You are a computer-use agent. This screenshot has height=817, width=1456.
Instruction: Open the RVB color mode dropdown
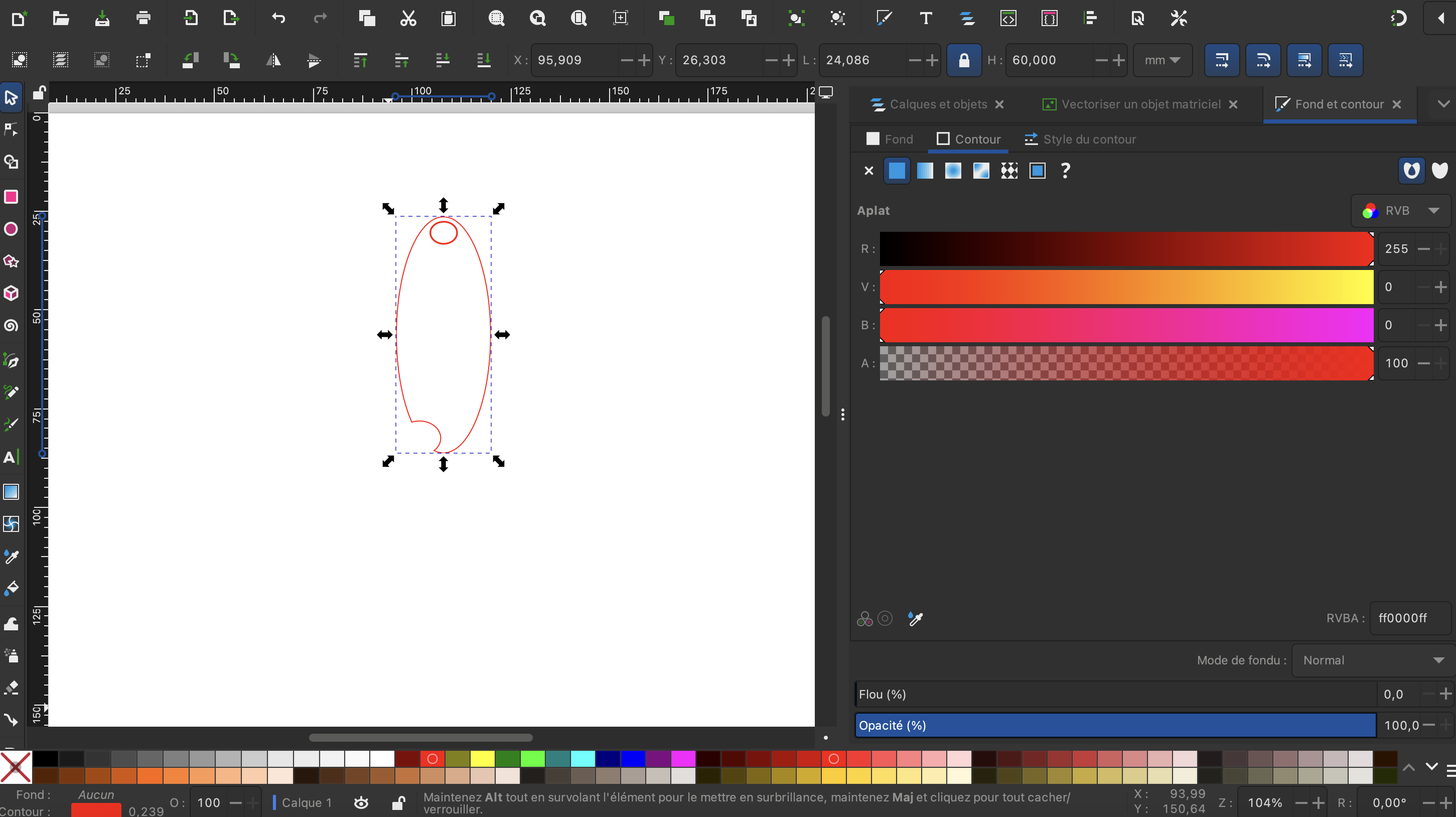1401,211
